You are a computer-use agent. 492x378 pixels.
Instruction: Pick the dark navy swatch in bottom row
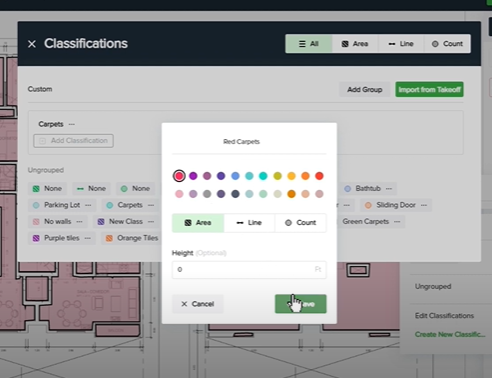pos(235,194)
